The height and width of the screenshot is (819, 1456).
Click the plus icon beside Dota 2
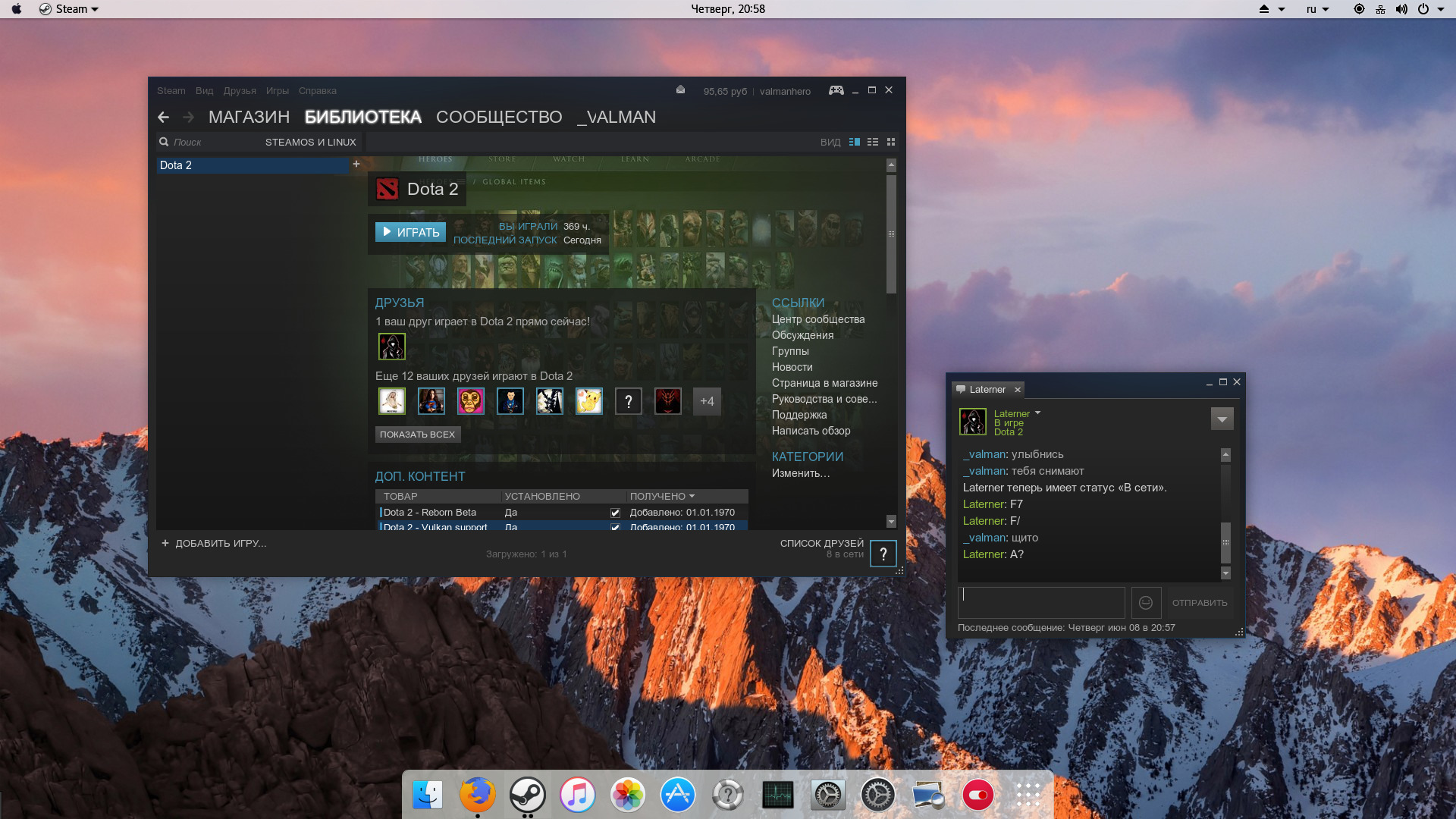[356, 164]
